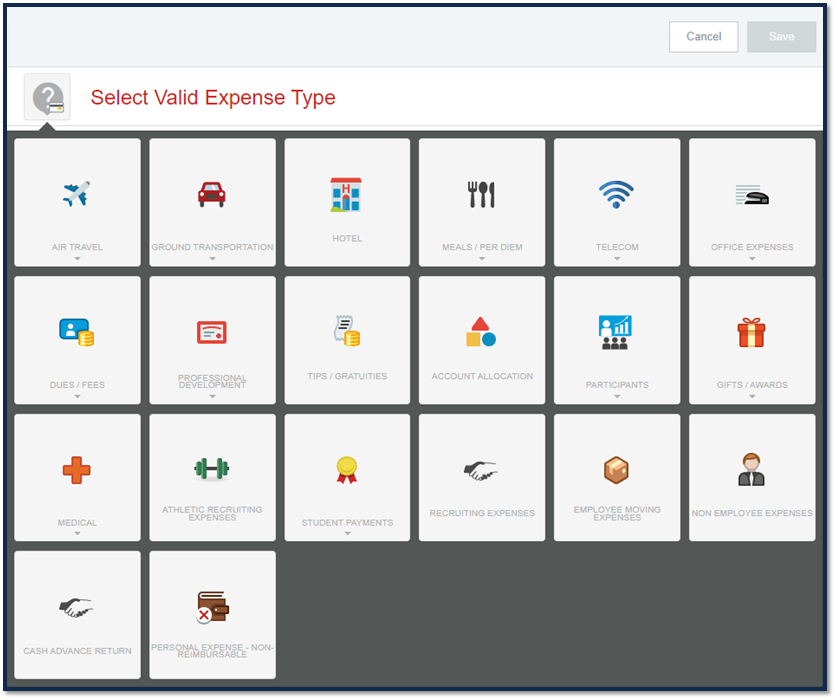The width and height of the screenshot is (836, 700).
Task: Choose the Ground Transportation red car icon
Action: [x=212, y=195]
